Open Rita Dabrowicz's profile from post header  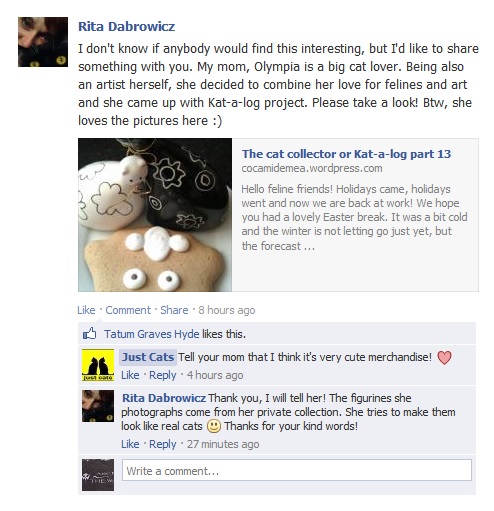pos(126,26)
